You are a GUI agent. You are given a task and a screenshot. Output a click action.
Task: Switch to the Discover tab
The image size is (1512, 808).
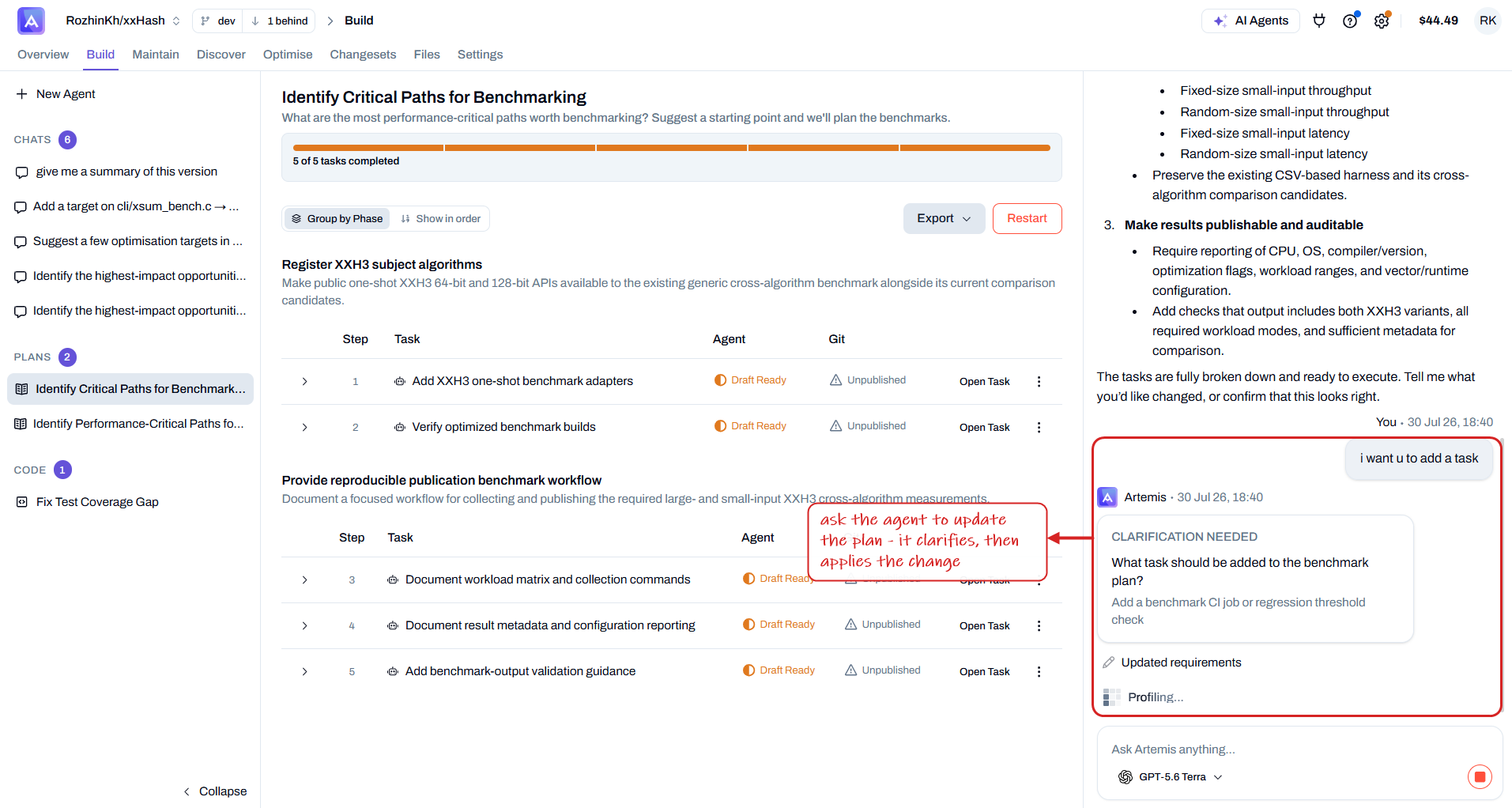coord(221,55)
